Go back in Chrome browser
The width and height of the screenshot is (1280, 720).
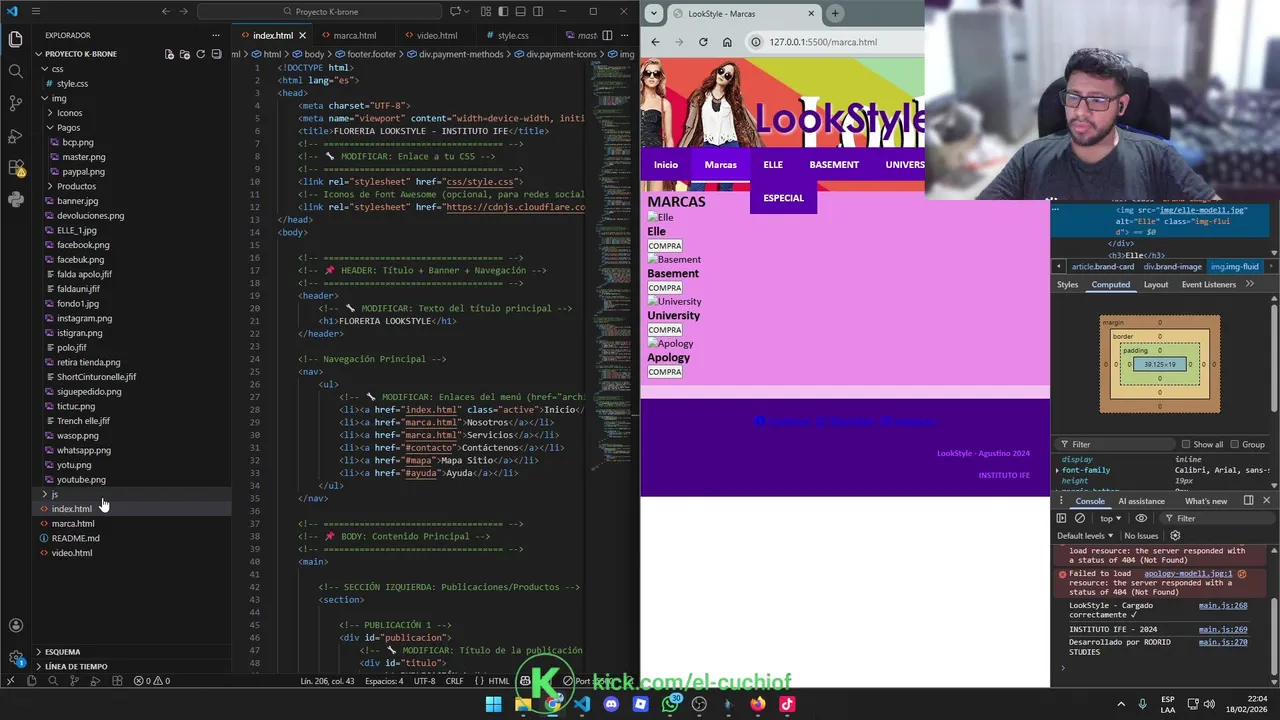coord(655,42)
